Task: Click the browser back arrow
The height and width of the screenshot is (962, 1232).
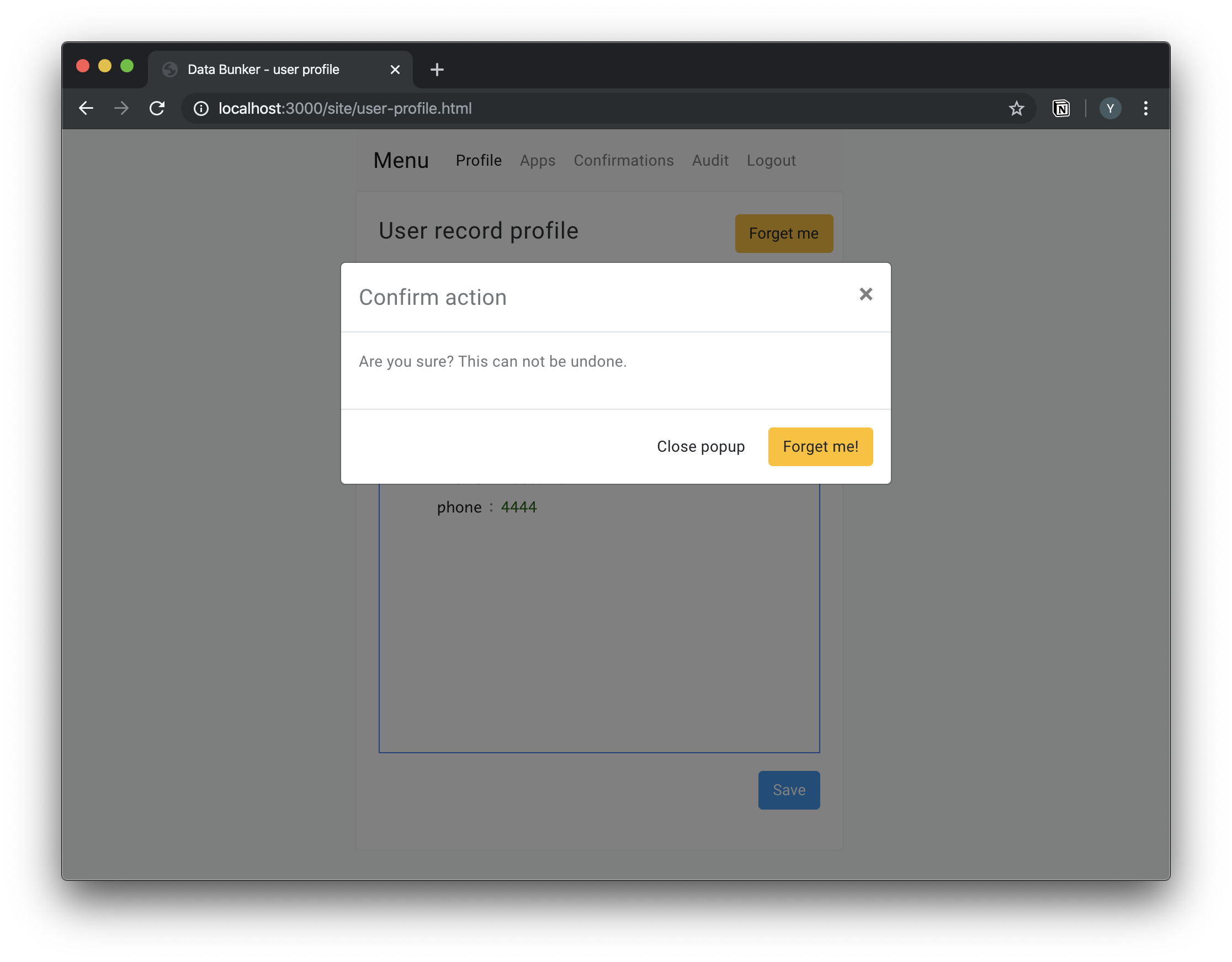Action: click(x=86, y=108)
